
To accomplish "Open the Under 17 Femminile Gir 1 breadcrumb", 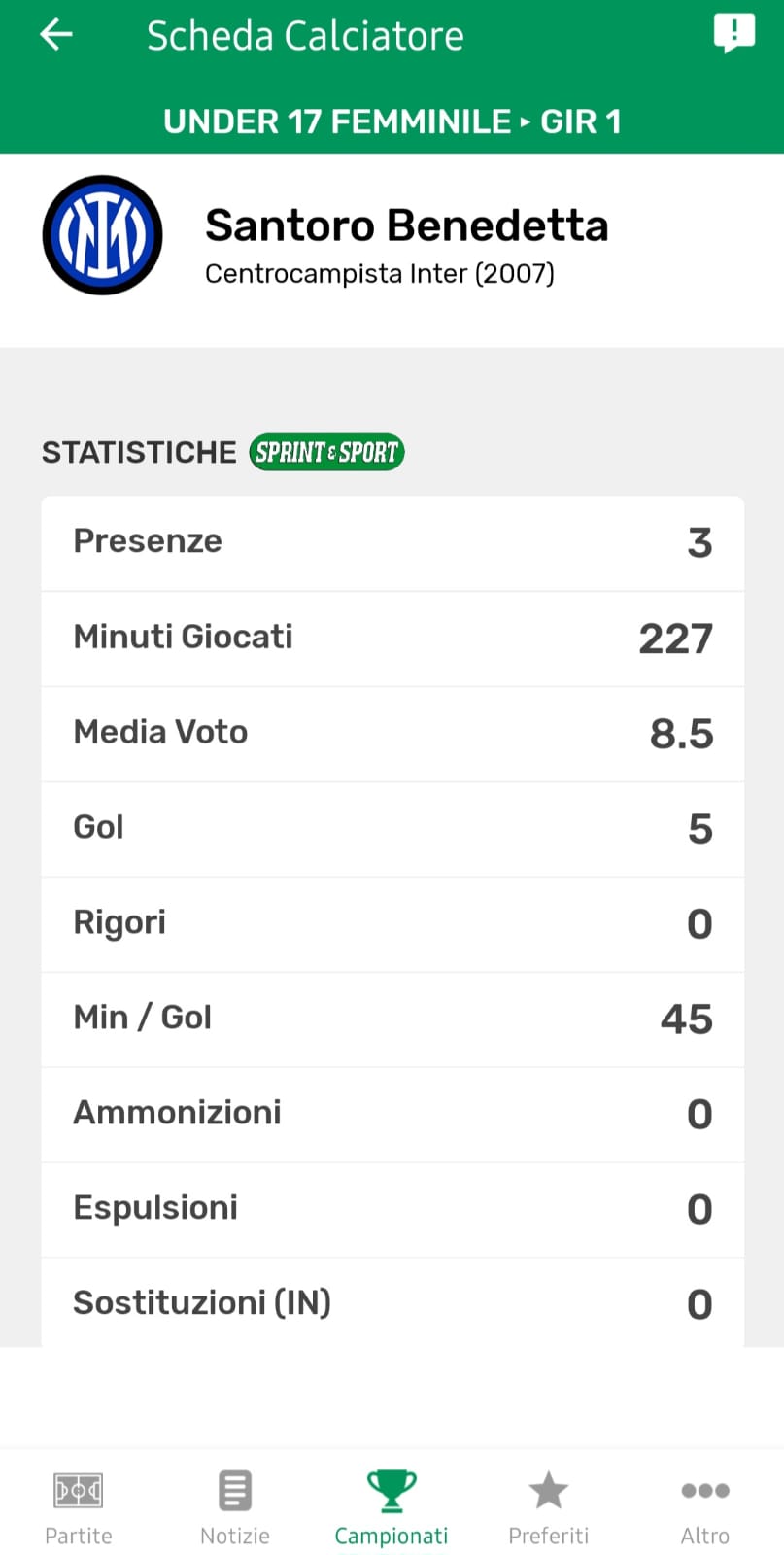I will click(392, 121).
